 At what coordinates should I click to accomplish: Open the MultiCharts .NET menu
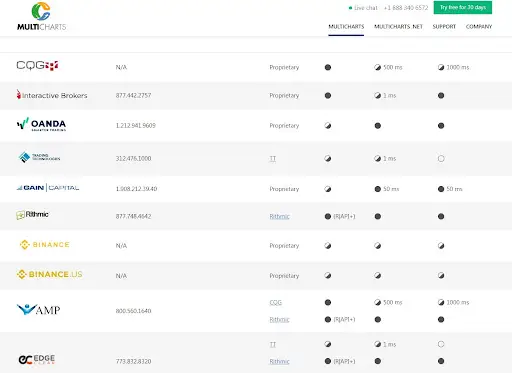pyautogui.click(x=398, y=26)
